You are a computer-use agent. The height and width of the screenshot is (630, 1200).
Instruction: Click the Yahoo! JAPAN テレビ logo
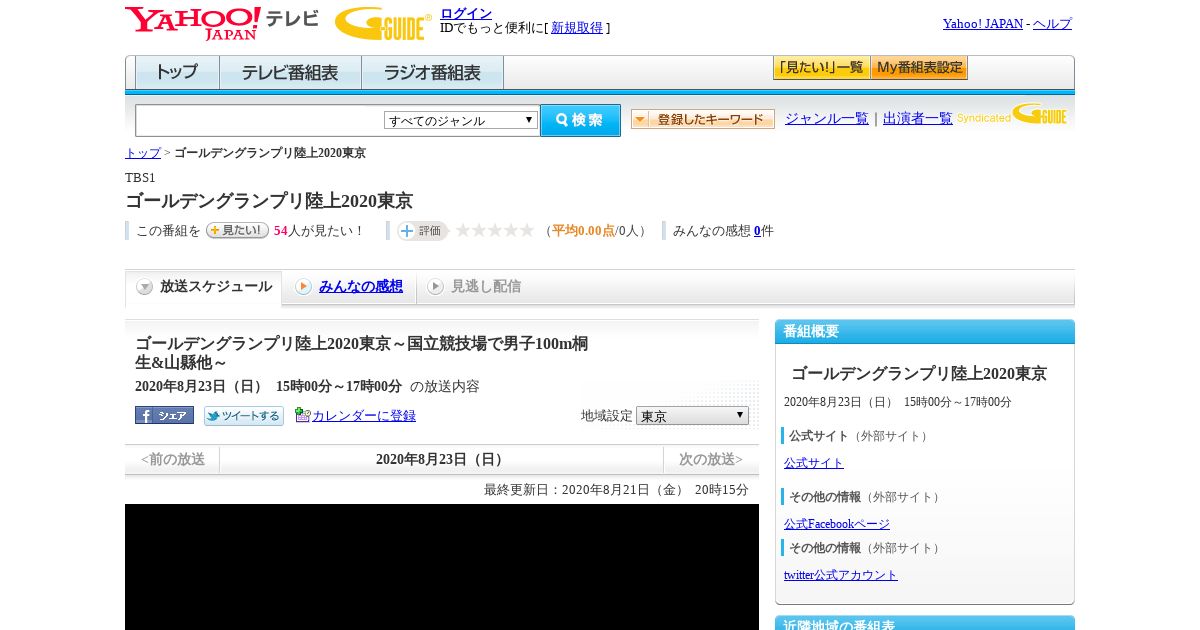coord(222,23)
